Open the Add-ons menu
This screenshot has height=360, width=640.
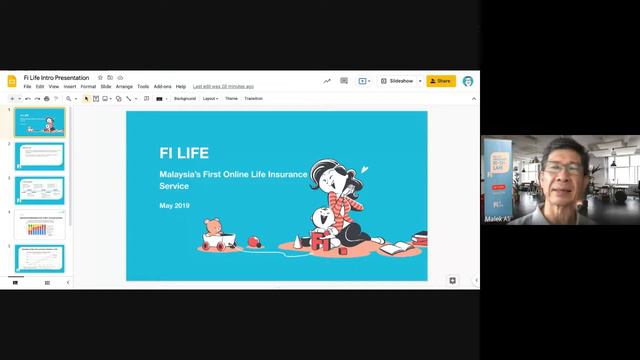click(x=162, y=87)
